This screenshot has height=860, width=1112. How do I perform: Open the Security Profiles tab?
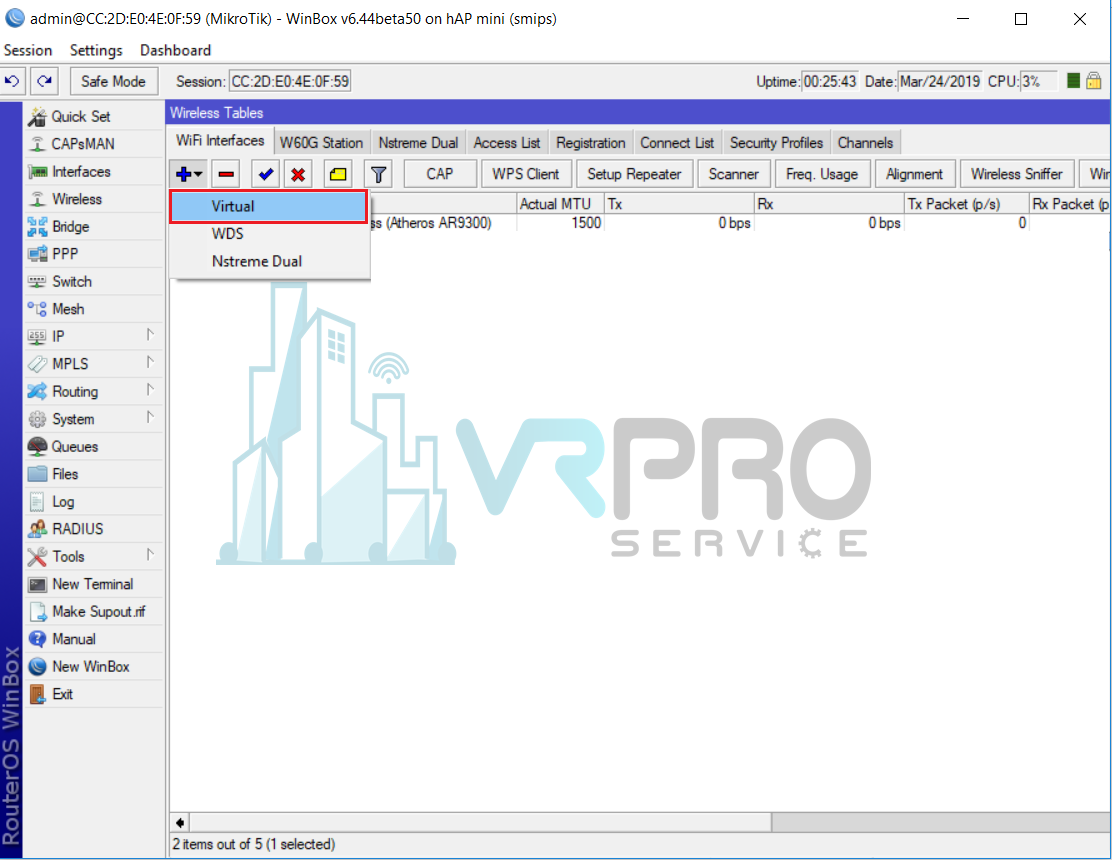click(777, 143)
